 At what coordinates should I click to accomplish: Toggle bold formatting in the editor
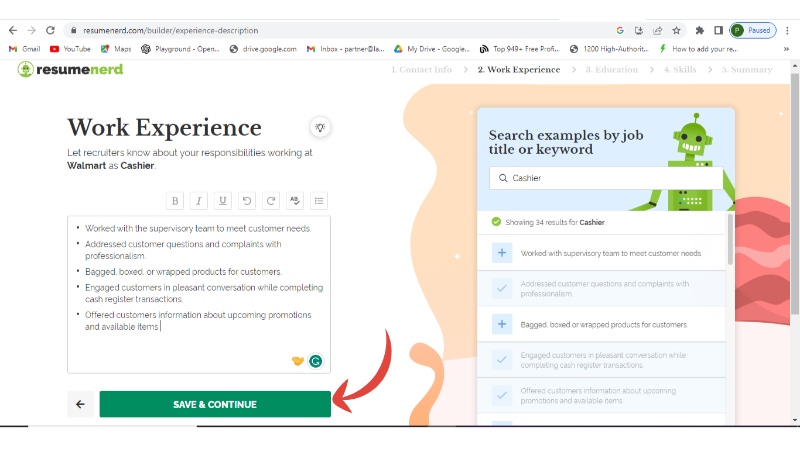point(176,201)
